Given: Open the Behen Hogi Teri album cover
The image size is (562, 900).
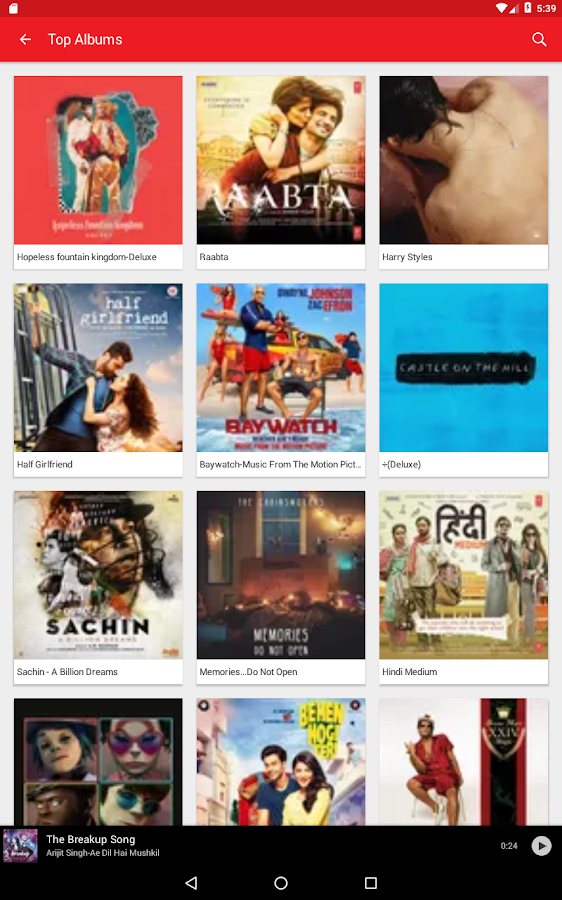Looking at the screenshot, I should (x=281, y=762).
